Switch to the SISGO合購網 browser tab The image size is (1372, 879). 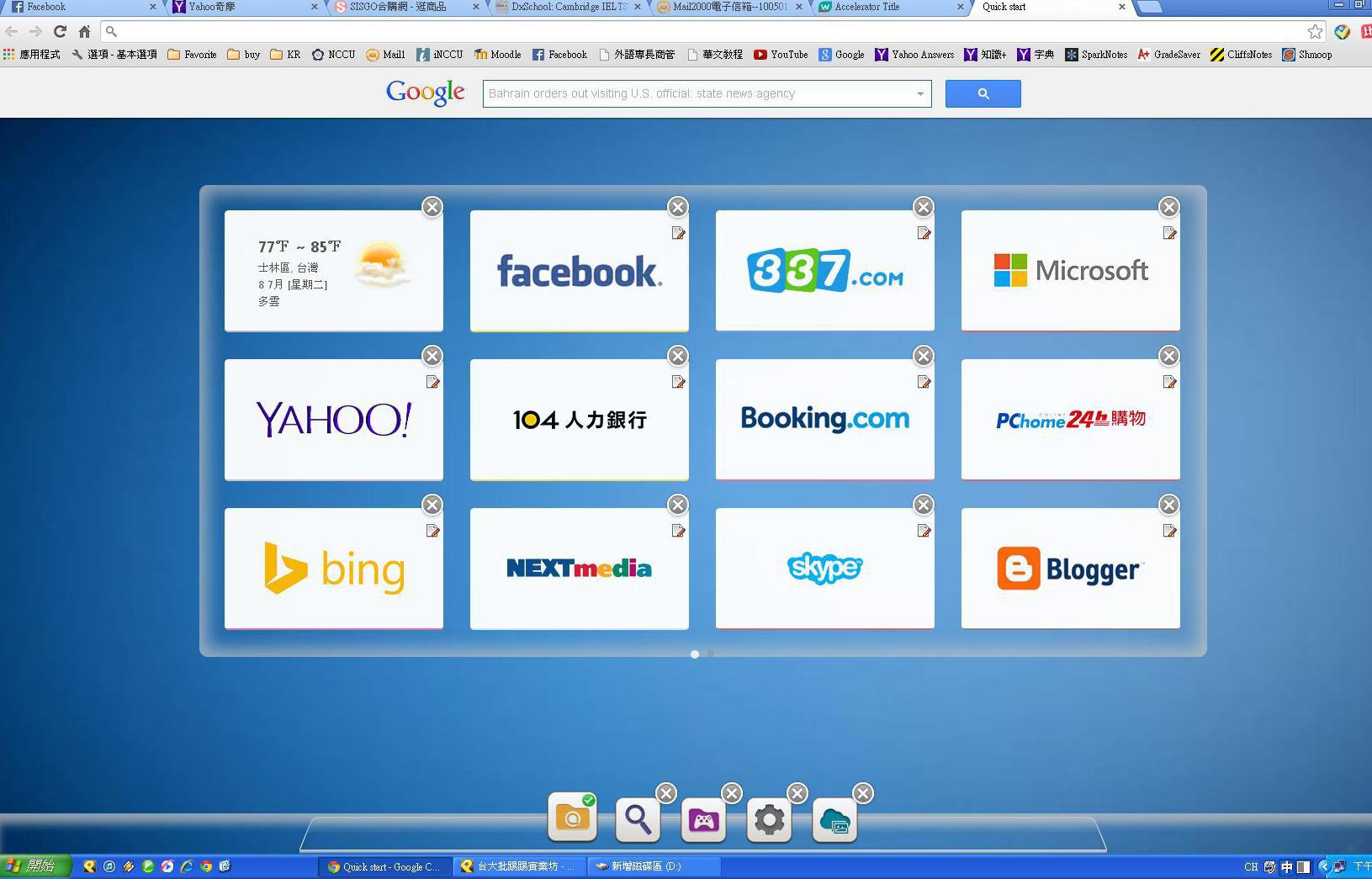405,7
